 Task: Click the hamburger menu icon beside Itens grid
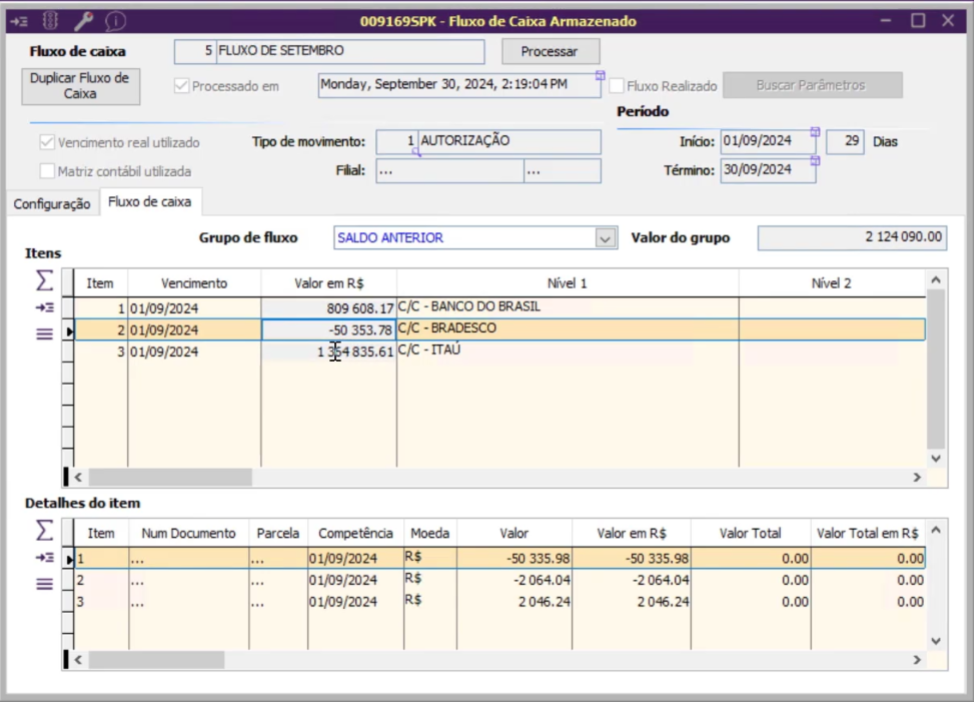click(44, 334)
